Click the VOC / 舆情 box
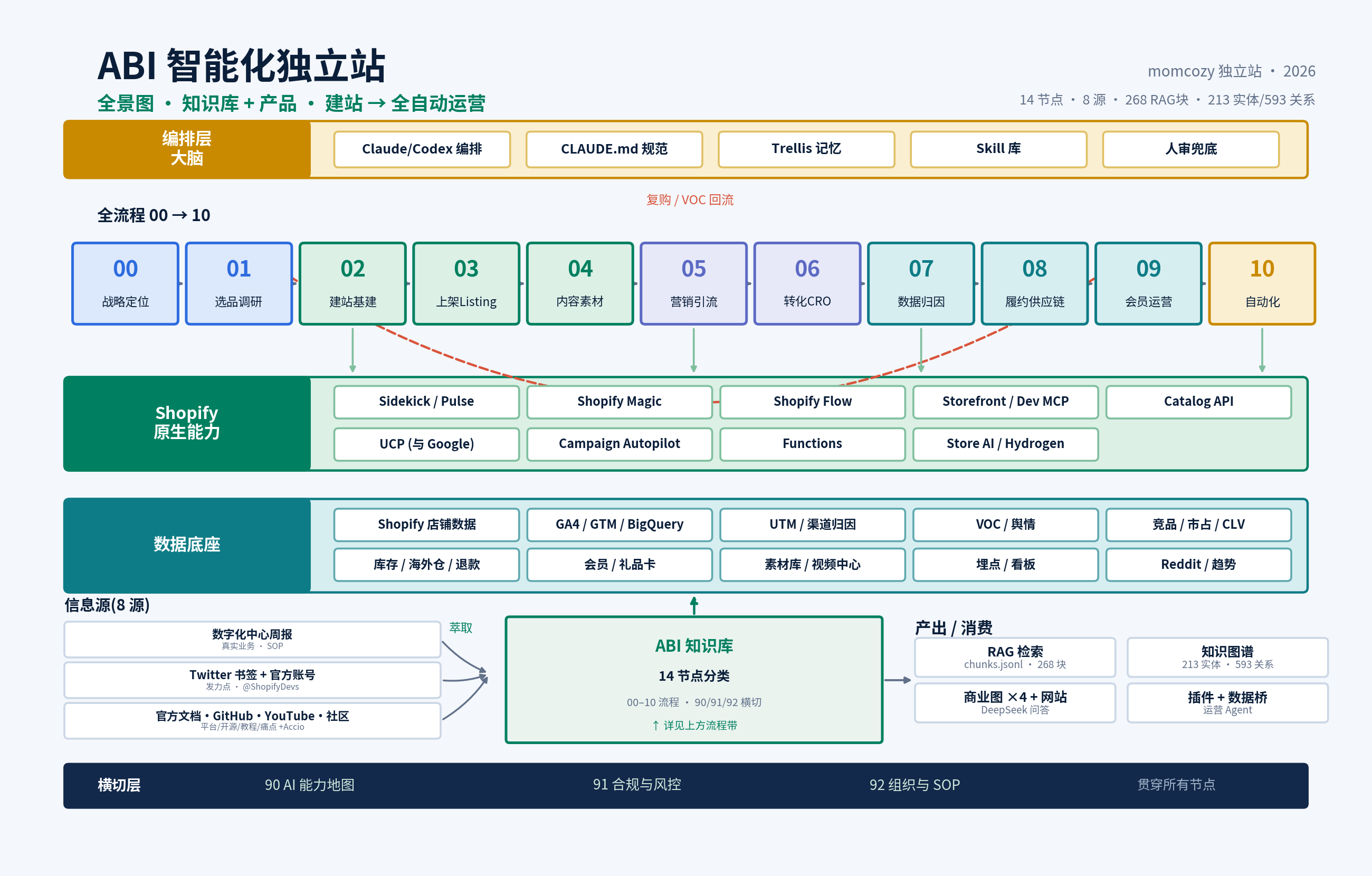The image size is (1372, 876). (1006, 525)
